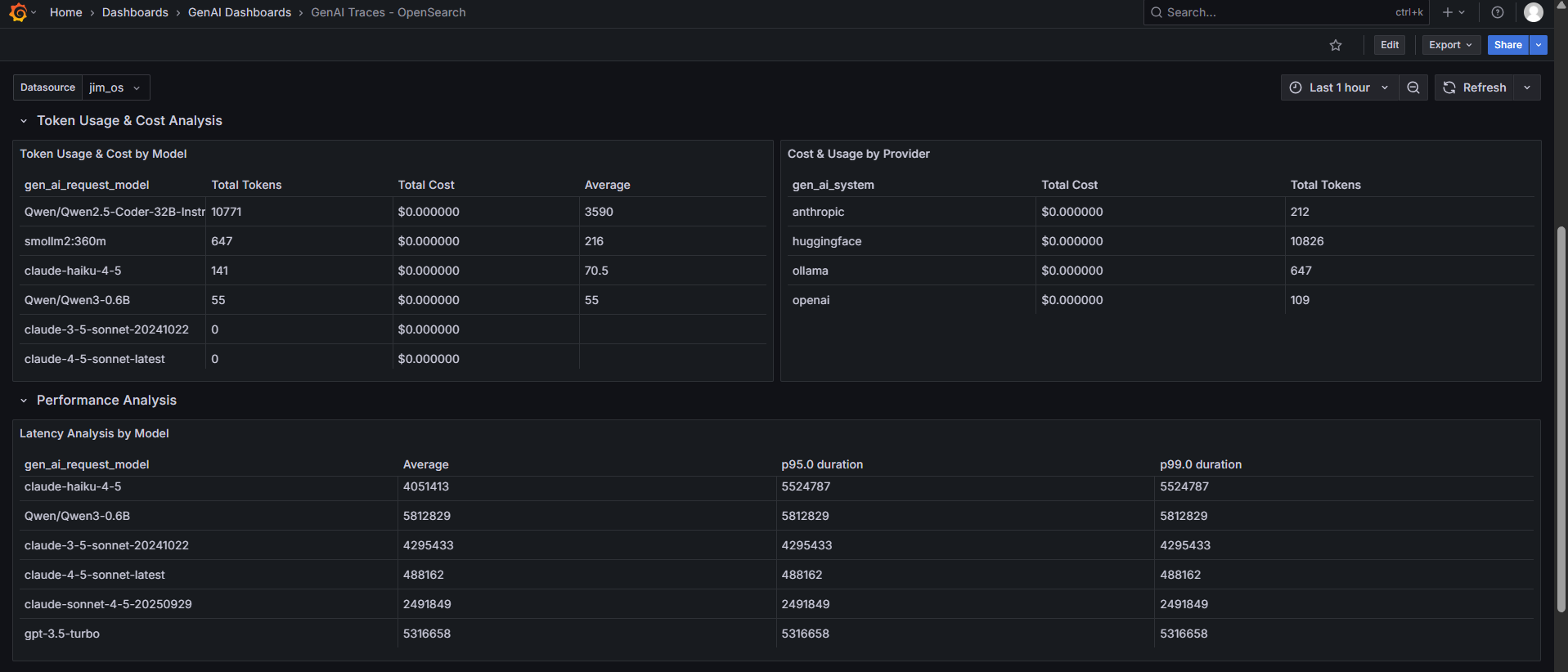
Task: Click the Grafana logo icon
Action: pyautogui.click(x=18, y=12)
